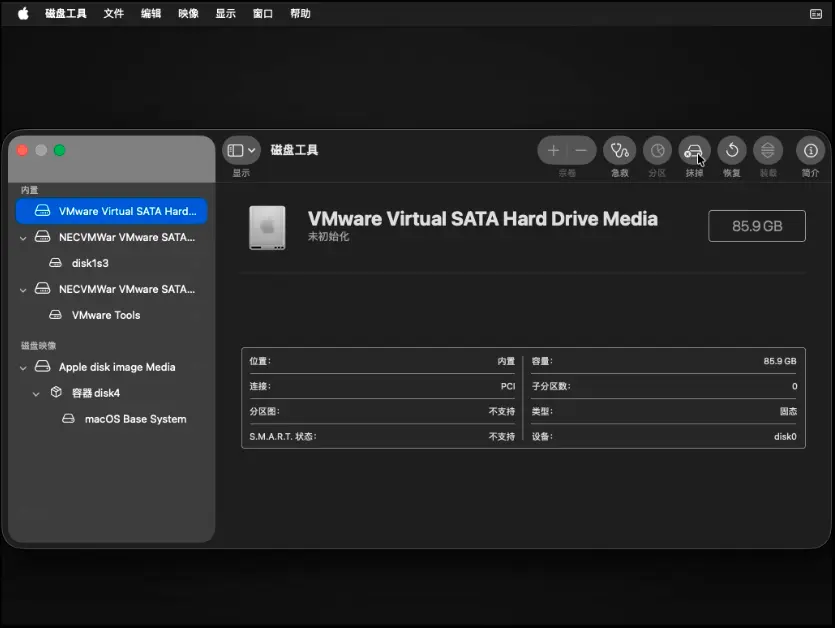Select the VMware Tools volume
Viewport: 835px width, 628px height.
[x=105, y=315]
